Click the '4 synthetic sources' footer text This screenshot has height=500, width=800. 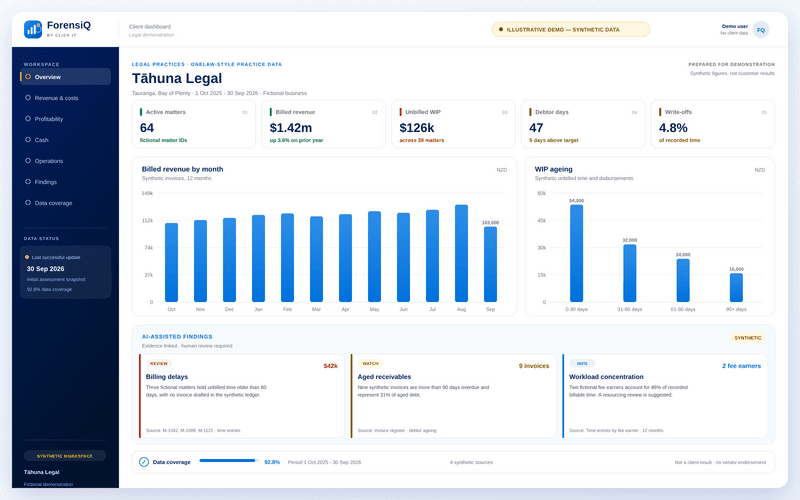(471, 462)
